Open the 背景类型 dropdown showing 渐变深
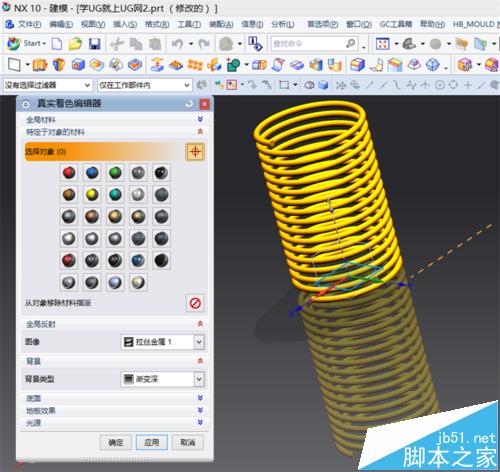This screenshot has width=500, height=472. (162, 379)
